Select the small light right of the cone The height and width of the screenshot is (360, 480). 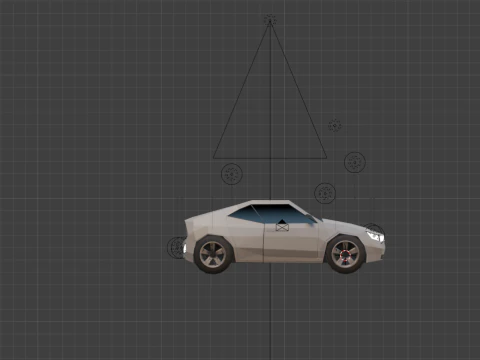pyautogui.click(x=334, y=126)
